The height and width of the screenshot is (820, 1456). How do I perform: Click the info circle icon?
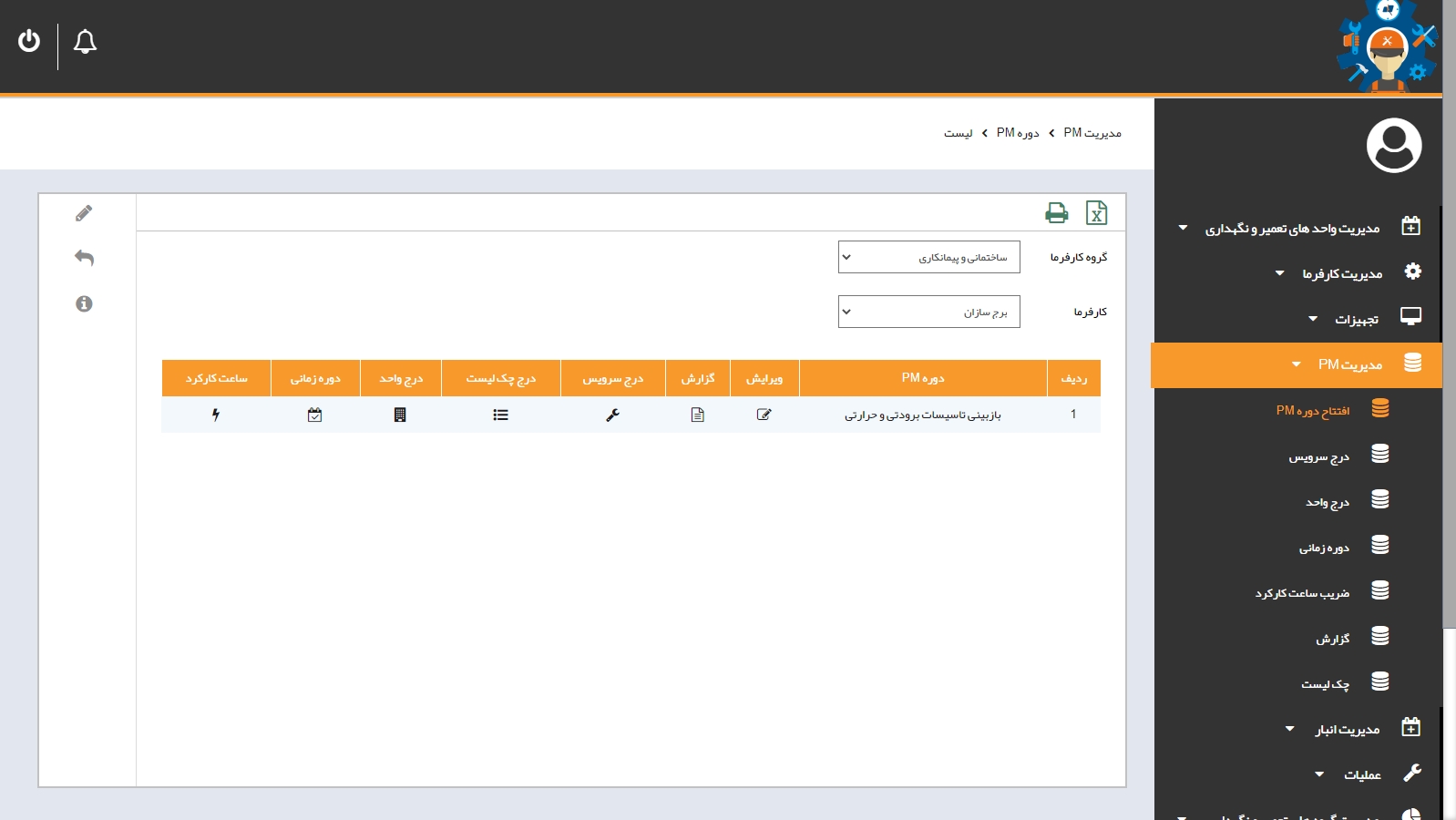pyautogui.click(x=84, y=303)
